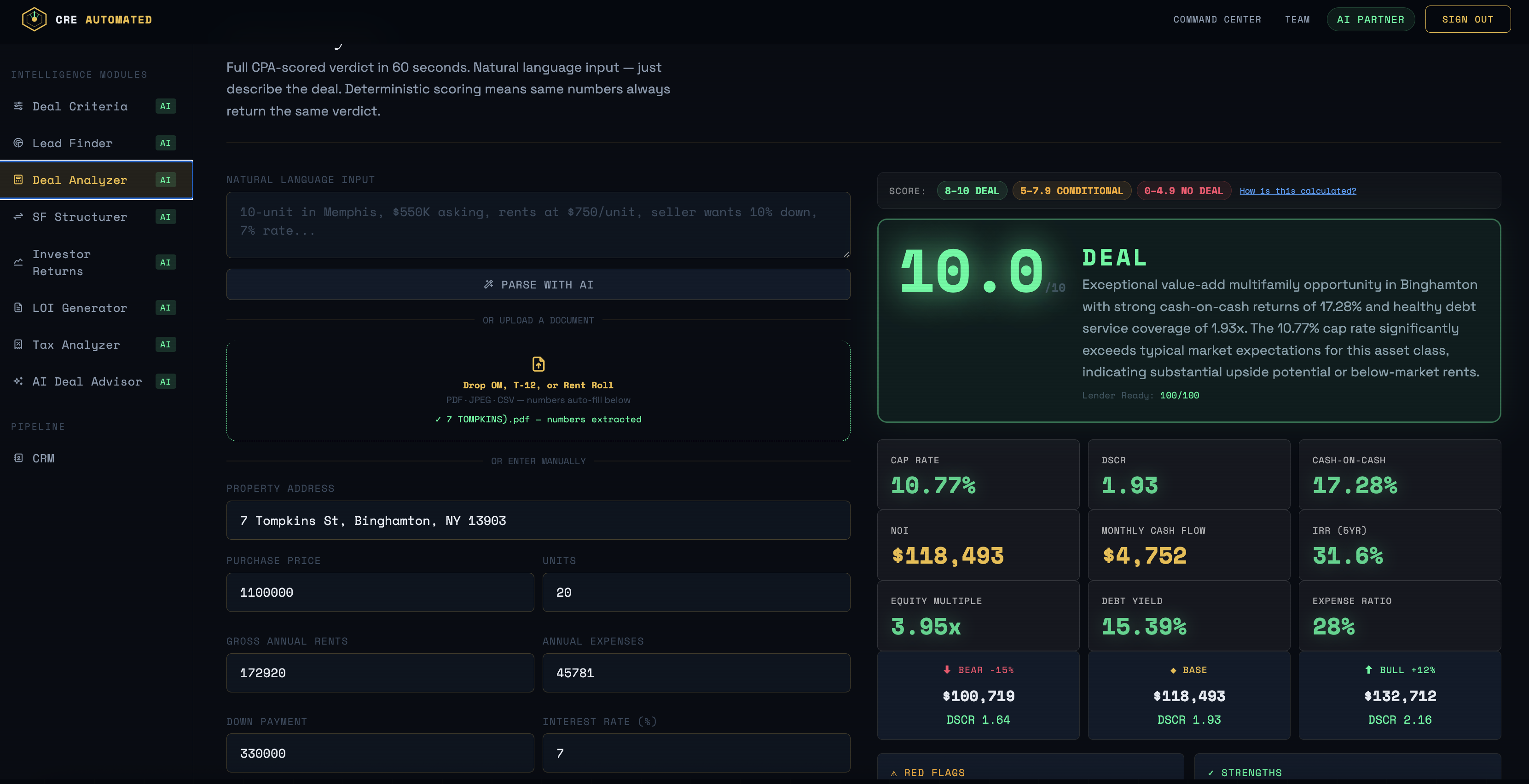Click the Base scenario diamond icon
The height and width of the screenshot is (784, 1529).
click(1173, 670)
